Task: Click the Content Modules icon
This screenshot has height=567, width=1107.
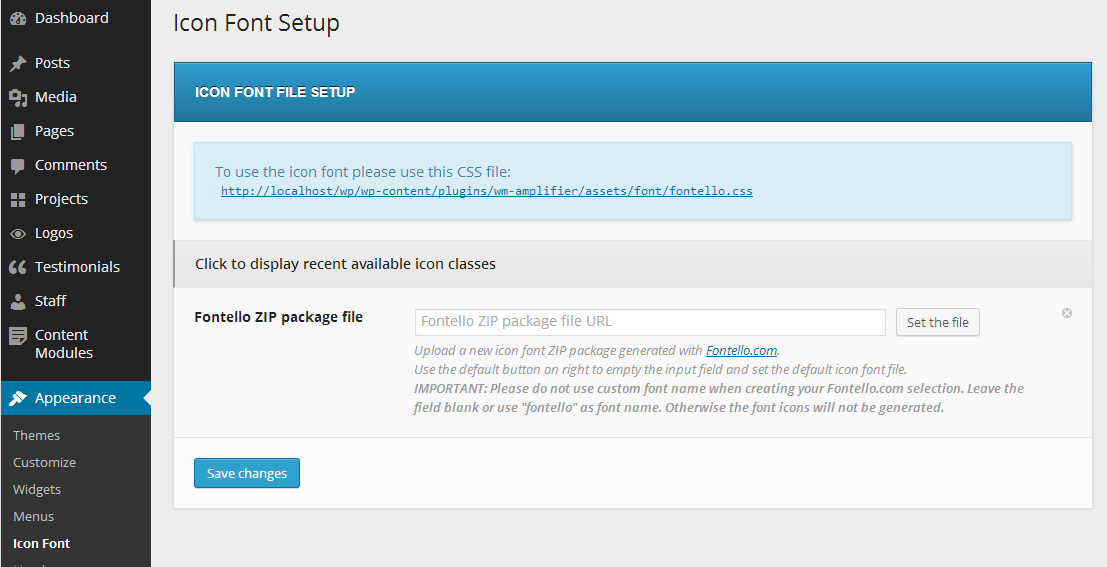Action: 18,336
